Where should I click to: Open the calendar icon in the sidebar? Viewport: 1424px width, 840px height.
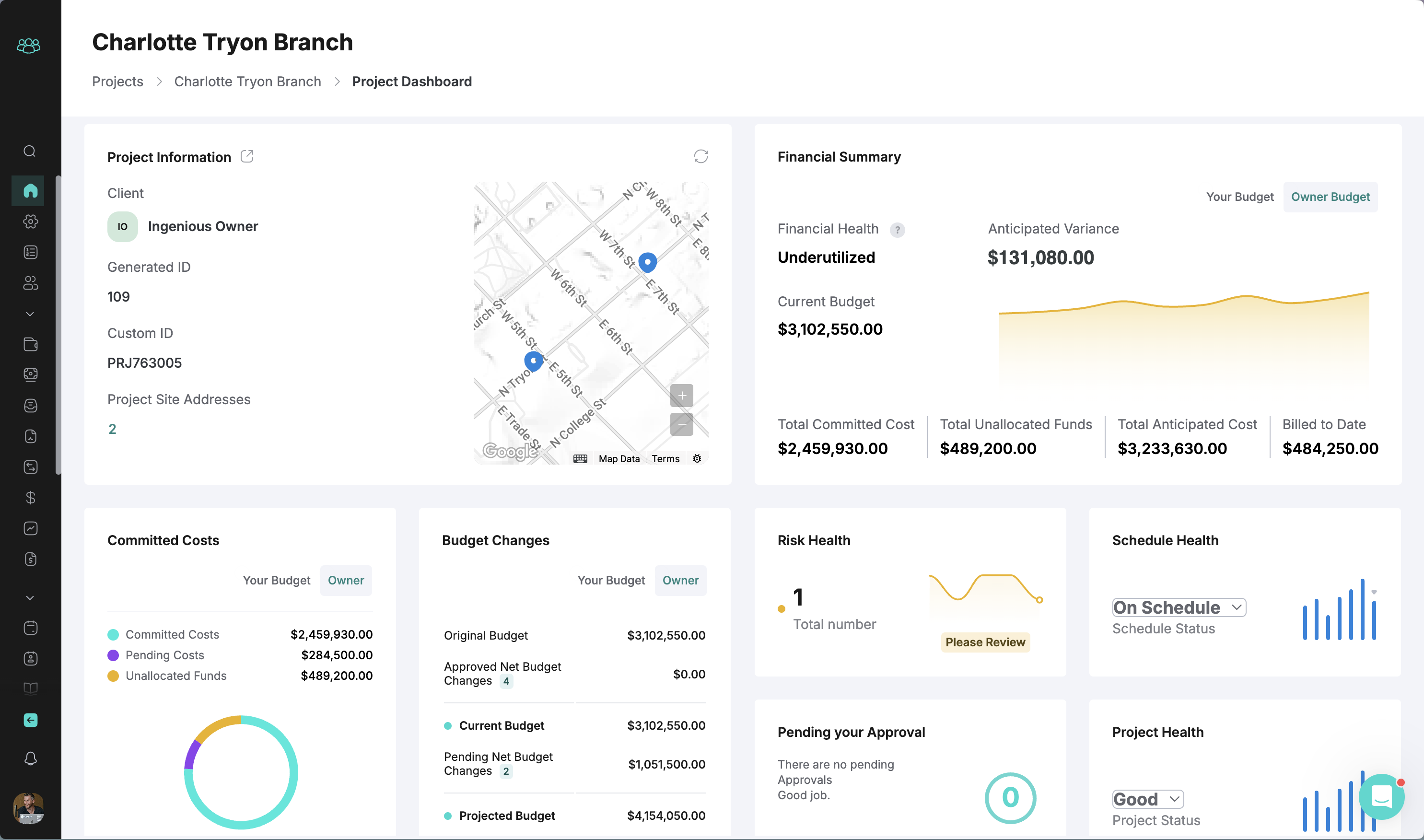coord(31,628)
